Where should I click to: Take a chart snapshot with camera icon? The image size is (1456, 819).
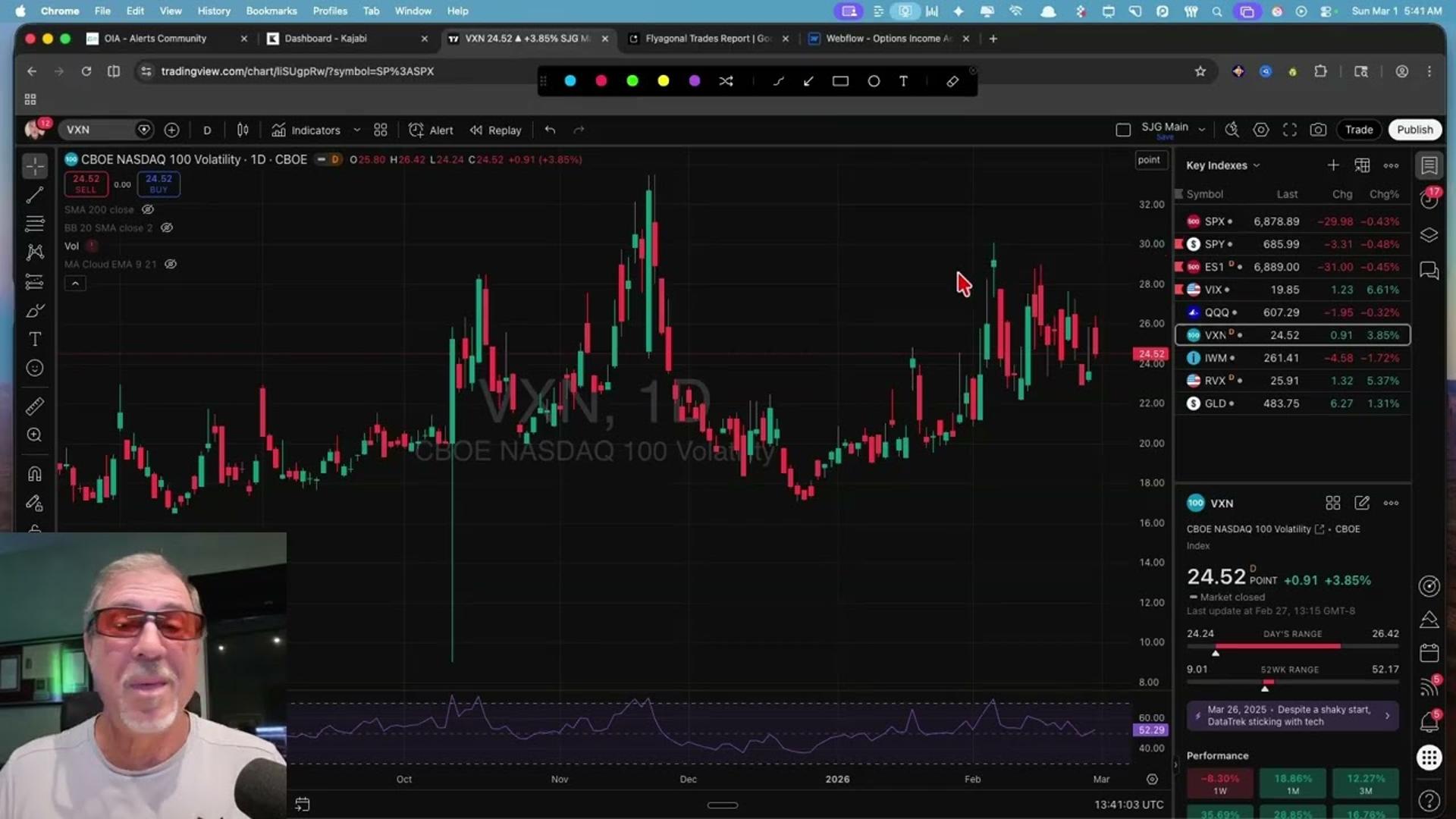click(x=1318, y=130)
